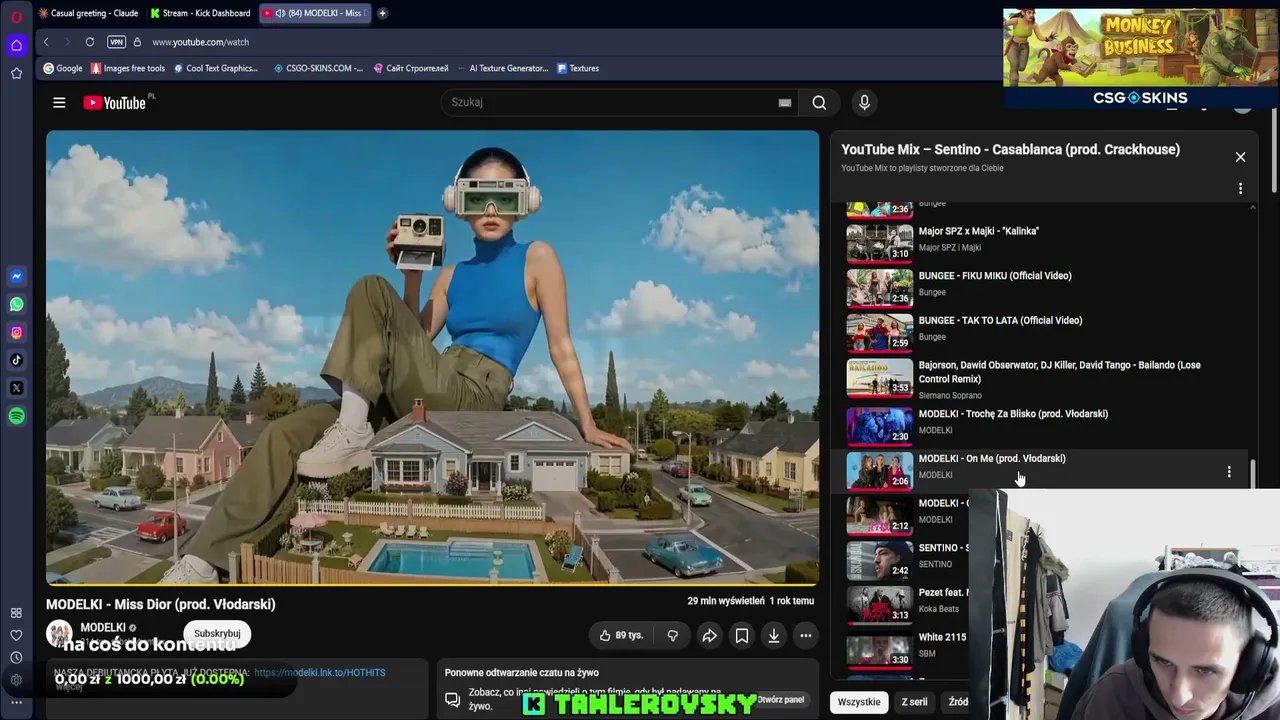The image size is (1280, 720).
Task: Open a new browser tab
Action: 382,13
